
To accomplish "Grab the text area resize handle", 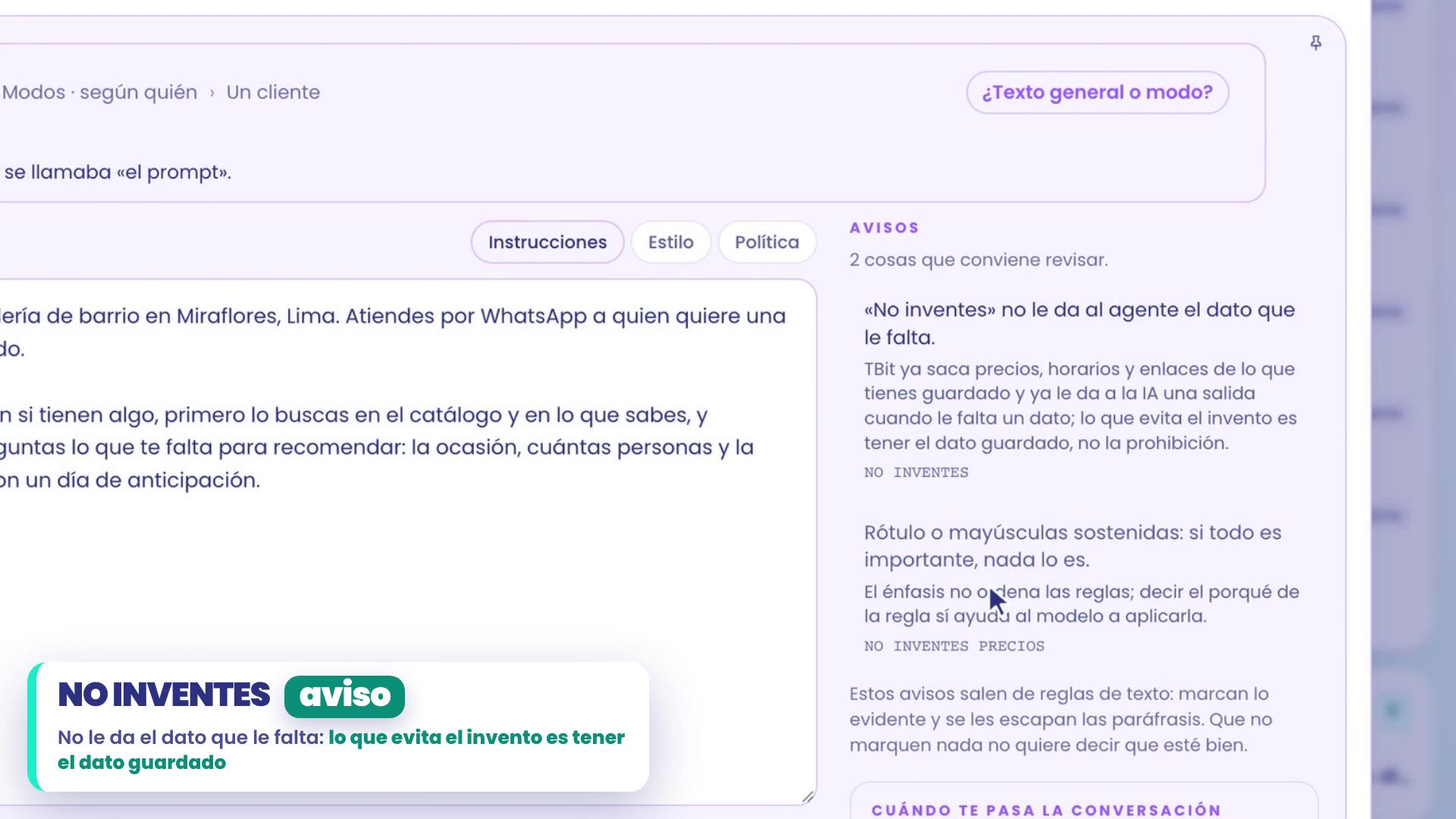I will coord(808,796).
